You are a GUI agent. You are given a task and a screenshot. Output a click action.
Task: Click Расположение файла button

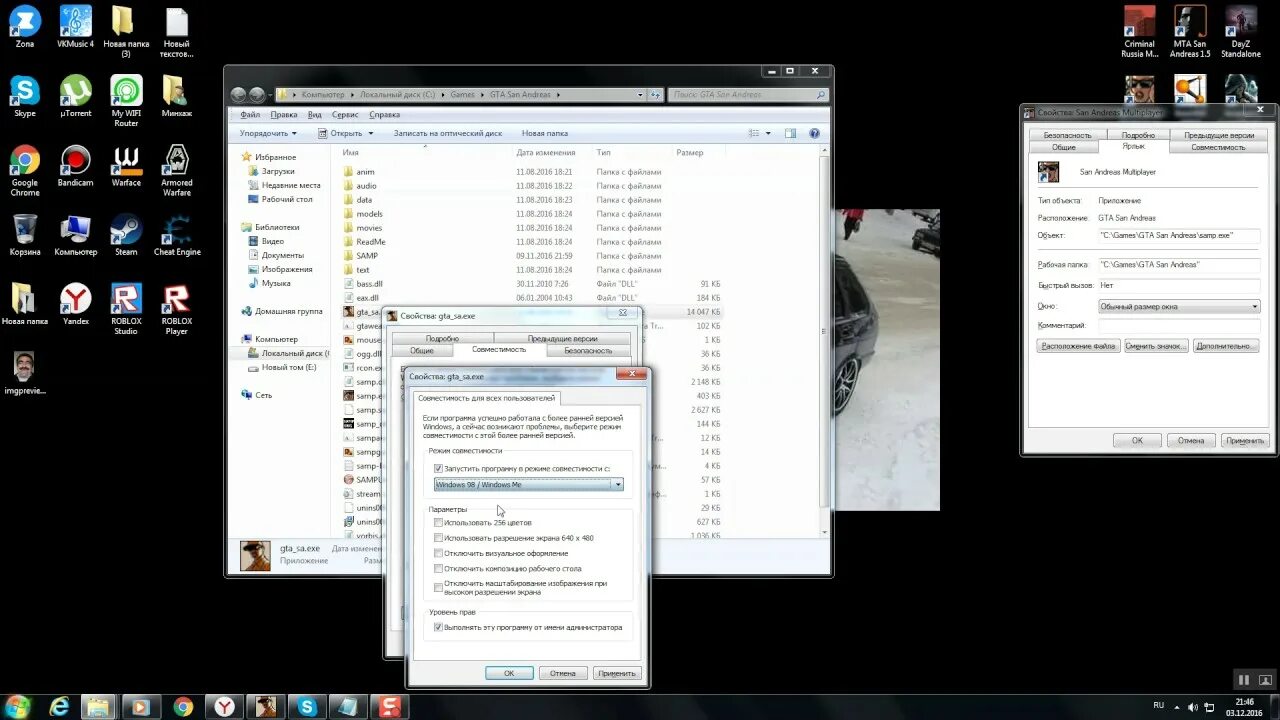click(x=1078, y=346)
